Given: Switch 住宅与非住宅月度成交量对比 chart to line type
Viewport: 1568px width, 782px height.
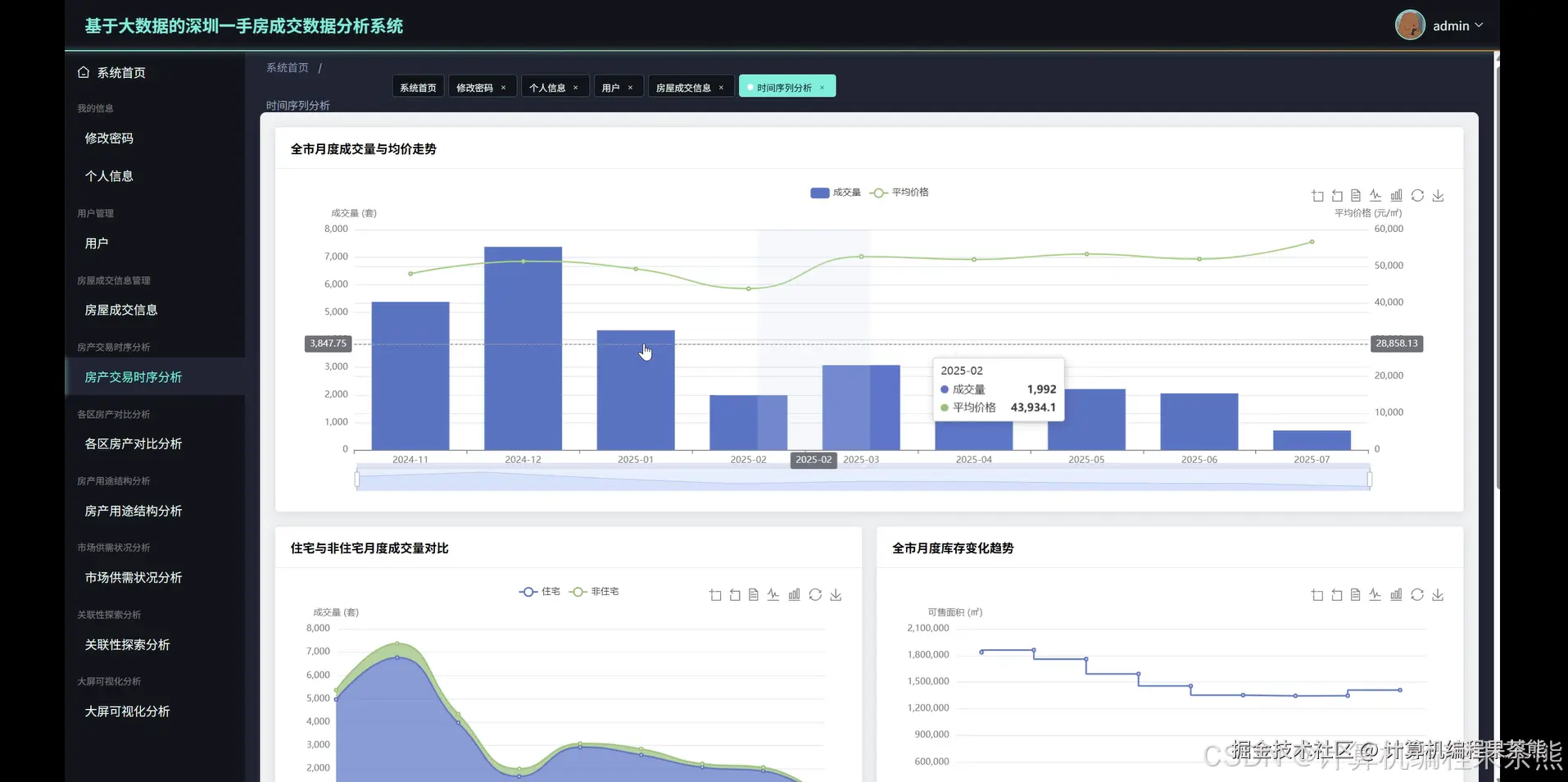Looking at the screenshot, I should click(x=773, y=595).
